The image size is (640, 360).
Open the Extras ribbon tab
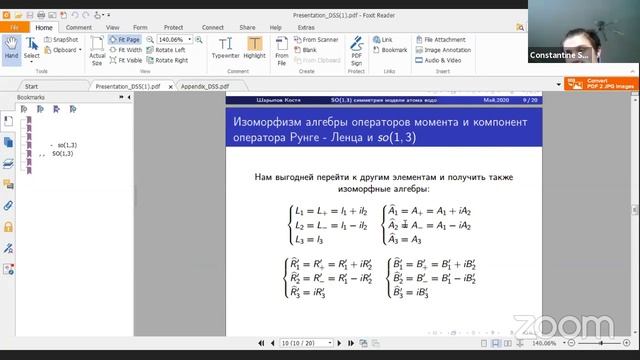(306, 27)
